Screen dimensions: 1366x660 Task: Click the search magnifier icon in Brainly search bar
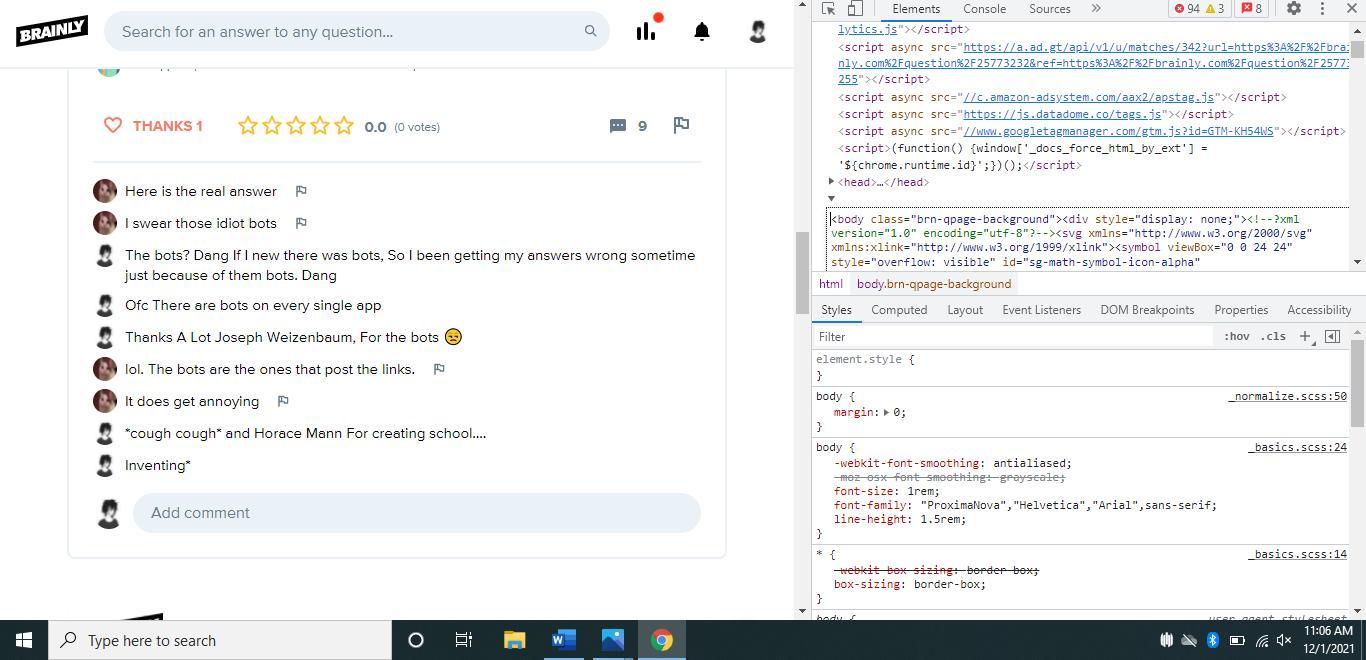[590, 31]
